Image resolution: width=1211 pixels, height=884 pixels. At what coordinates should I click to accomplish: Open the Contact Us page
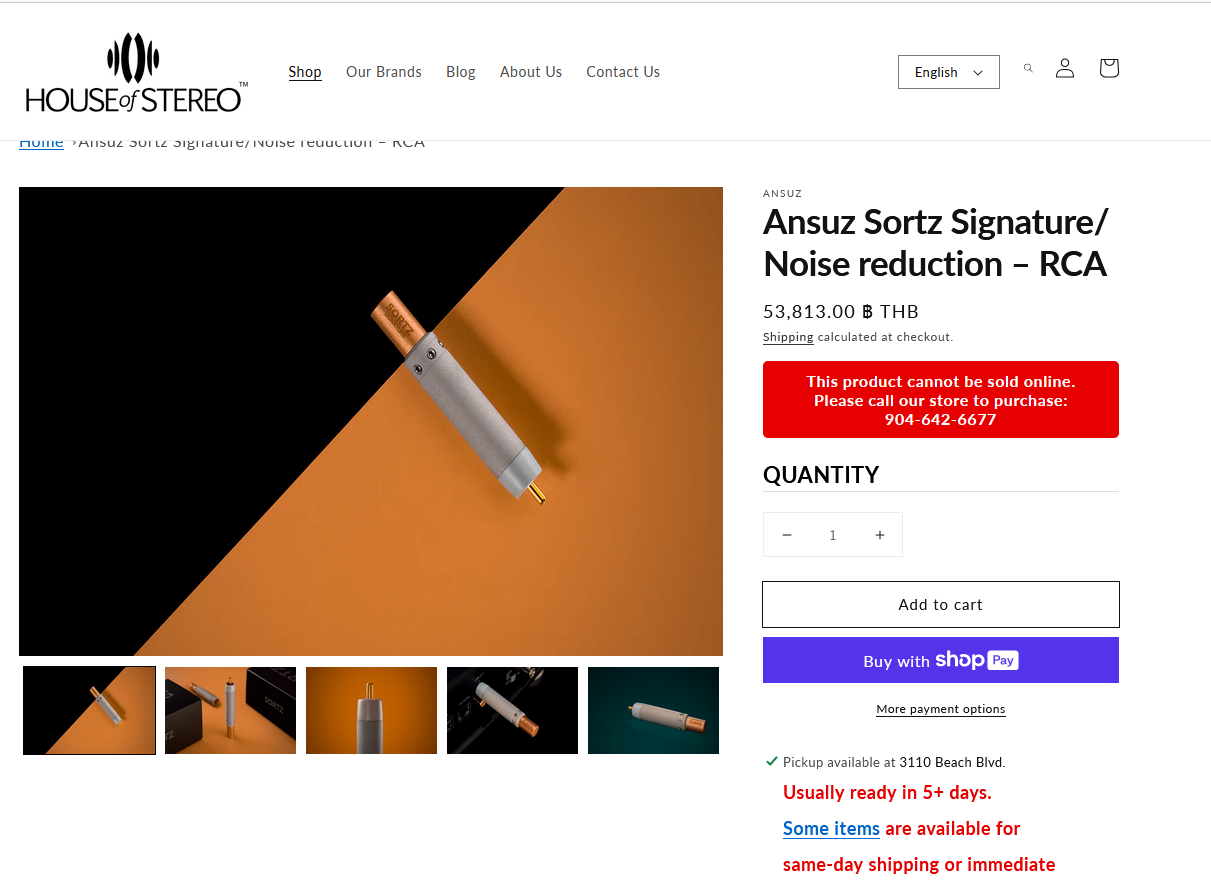pos(623,72)
